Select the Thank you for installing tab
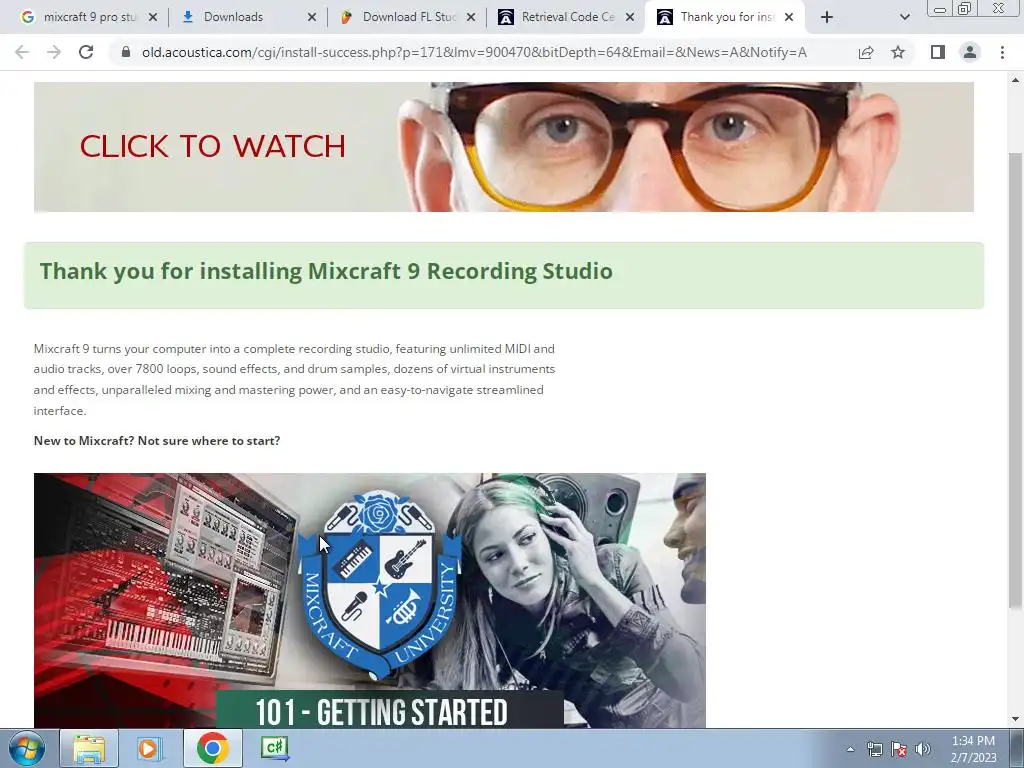The image size is (1024, 768). [727, 17]
